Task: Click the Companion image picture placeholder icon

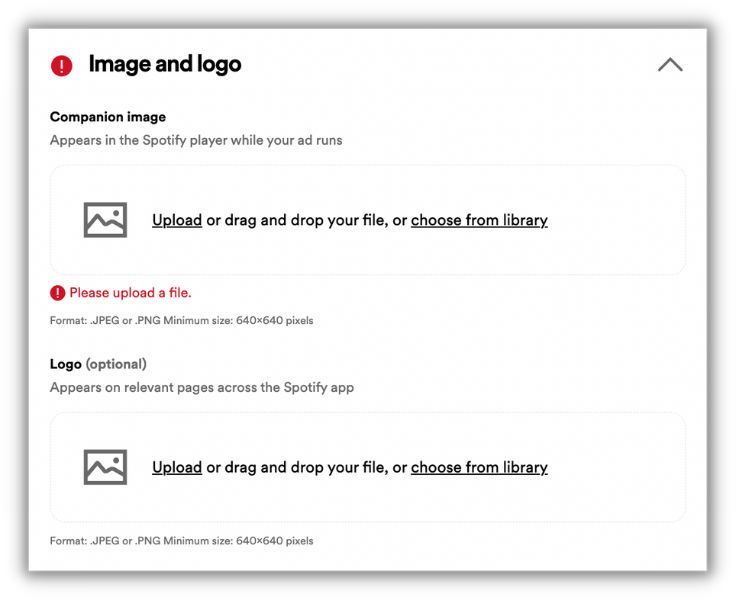Action: [105, 220]
